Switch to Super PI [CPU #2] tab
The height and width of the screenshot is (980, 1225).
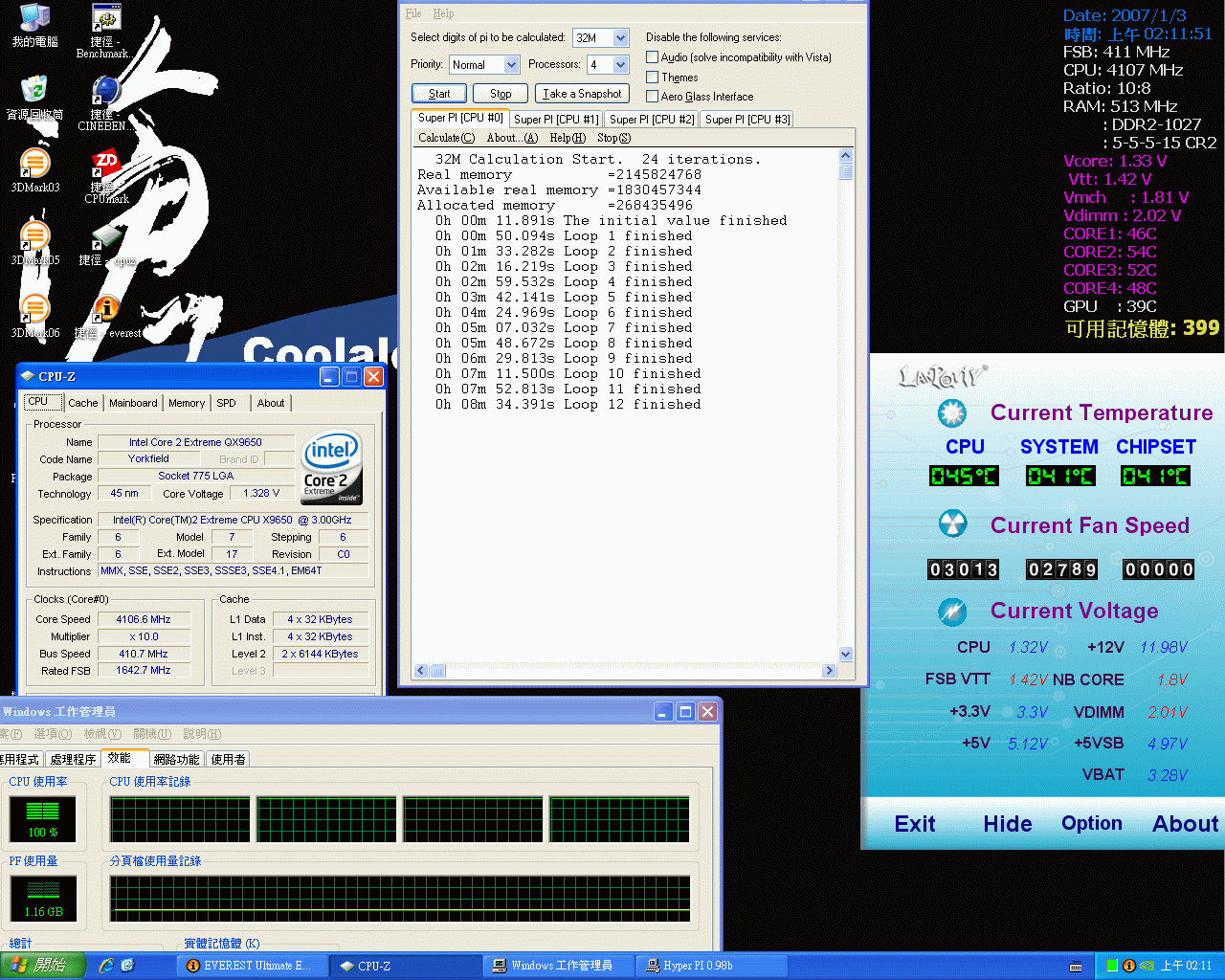(x=652, y=120)
